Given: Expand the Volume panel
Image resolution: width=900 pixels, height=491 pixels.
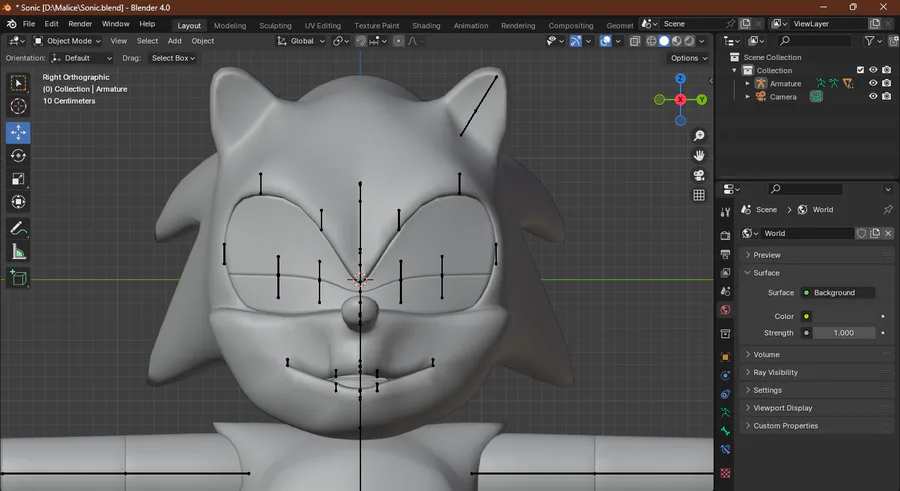Looking at the screenshot, I should [x=817, y=354].
